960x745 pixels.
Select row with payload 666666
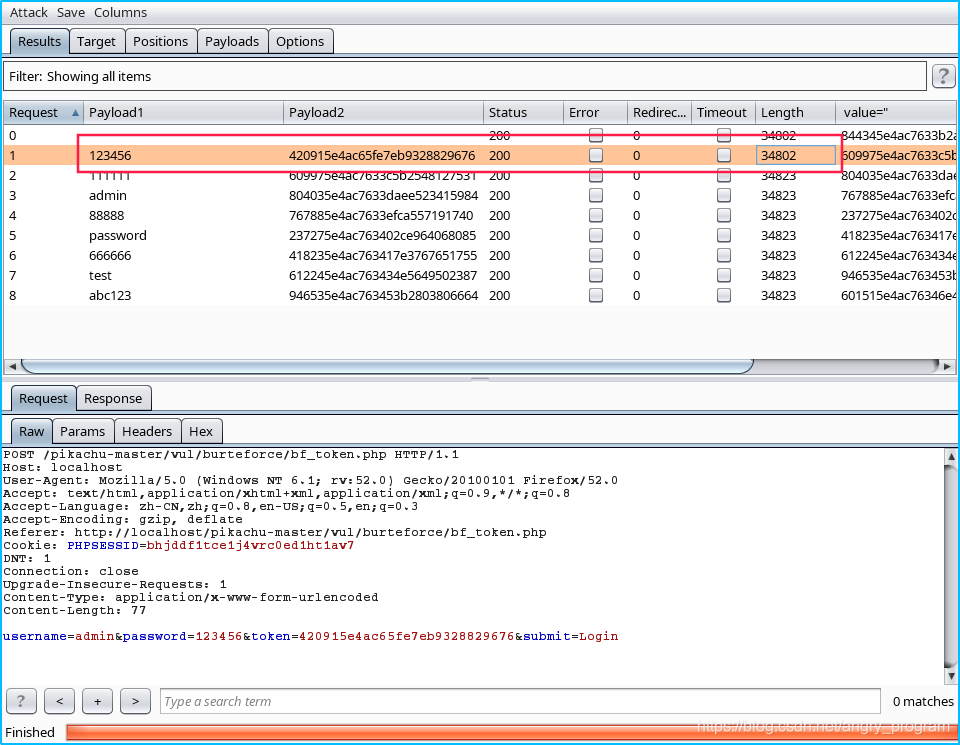coord(479,255)
